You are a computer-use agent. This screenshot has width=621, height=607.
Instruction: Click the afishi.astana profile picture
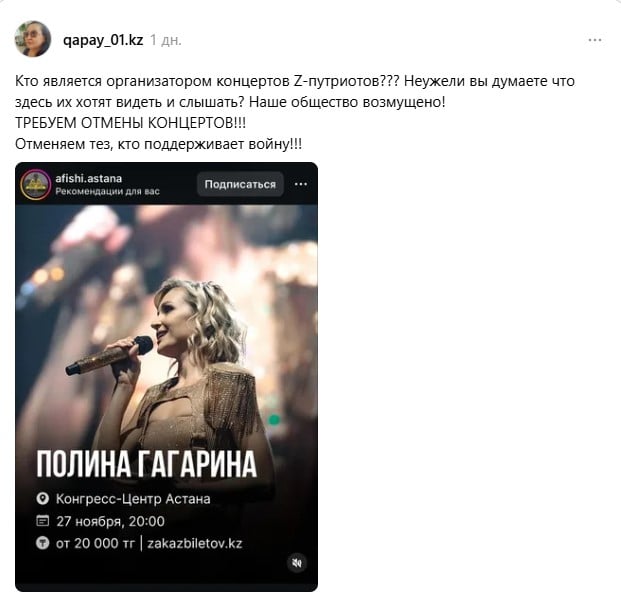(36, 185)
